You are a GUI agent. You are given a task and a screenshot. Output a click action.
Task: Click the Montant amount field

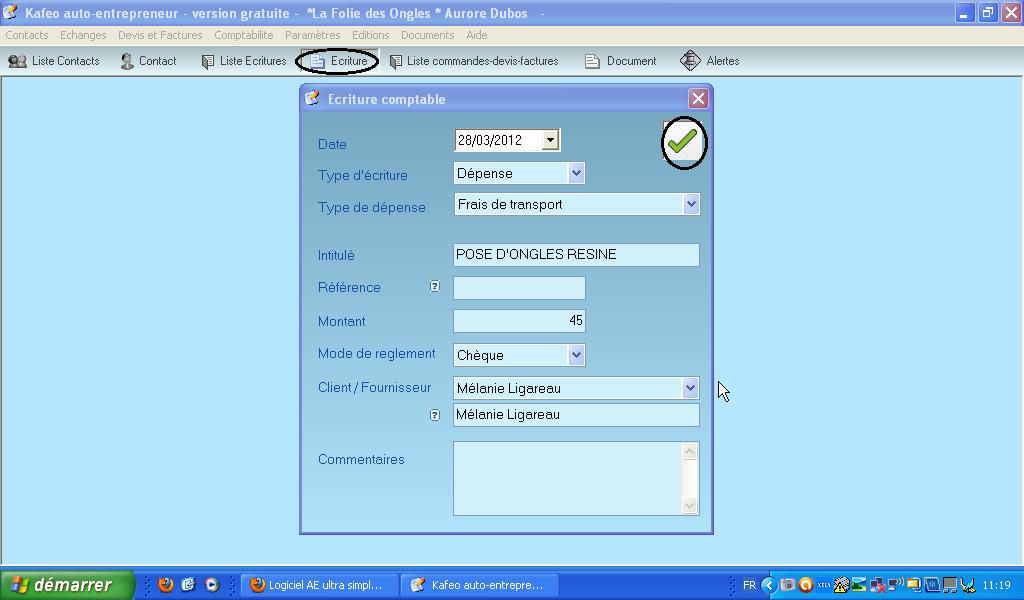[519, 321]
